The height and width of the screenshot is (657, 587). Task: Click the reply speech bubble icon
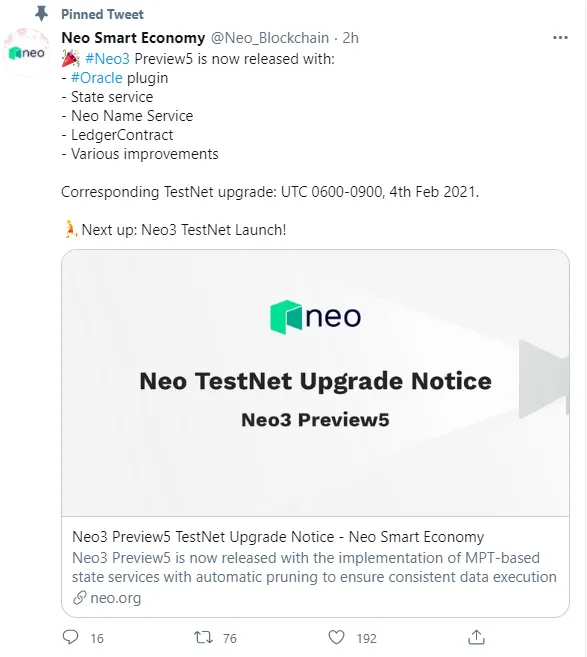[x=70, y=637]
